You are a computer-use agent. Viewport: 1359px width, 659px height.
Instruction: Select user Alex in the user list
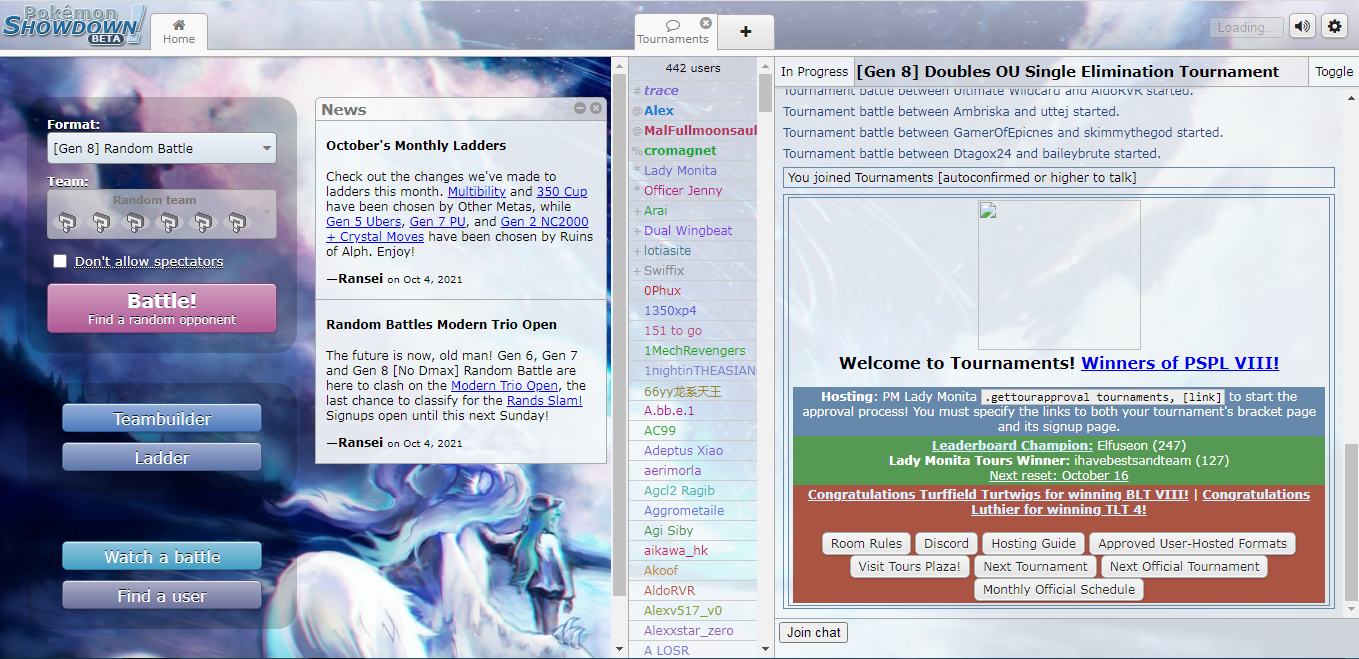(693, 110)
